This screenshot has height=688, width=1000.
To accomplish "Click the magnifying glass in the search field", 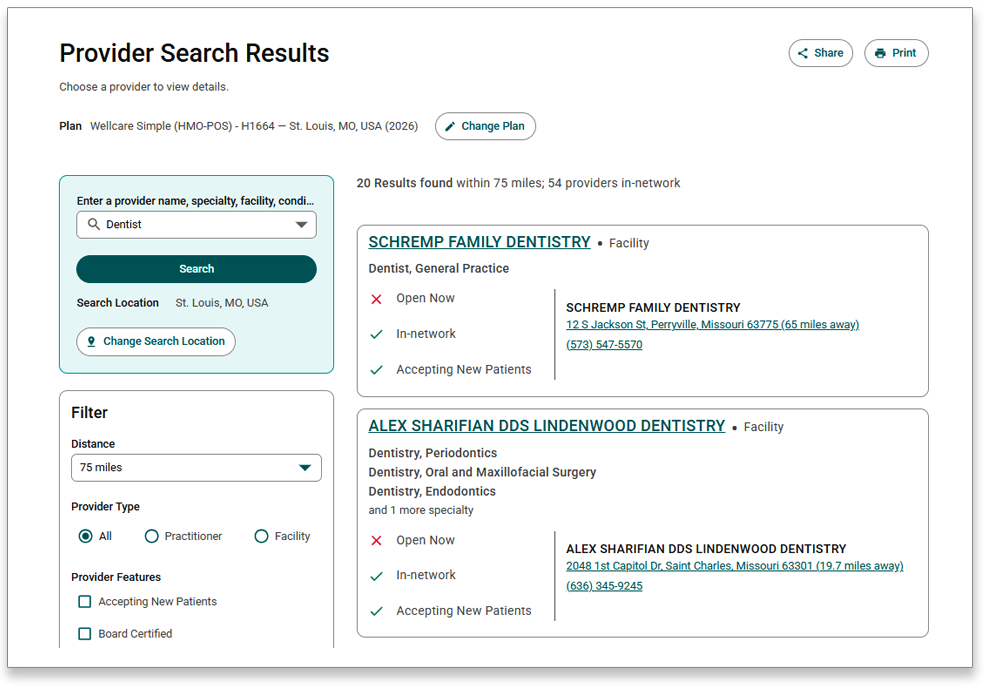I will 92,224.
